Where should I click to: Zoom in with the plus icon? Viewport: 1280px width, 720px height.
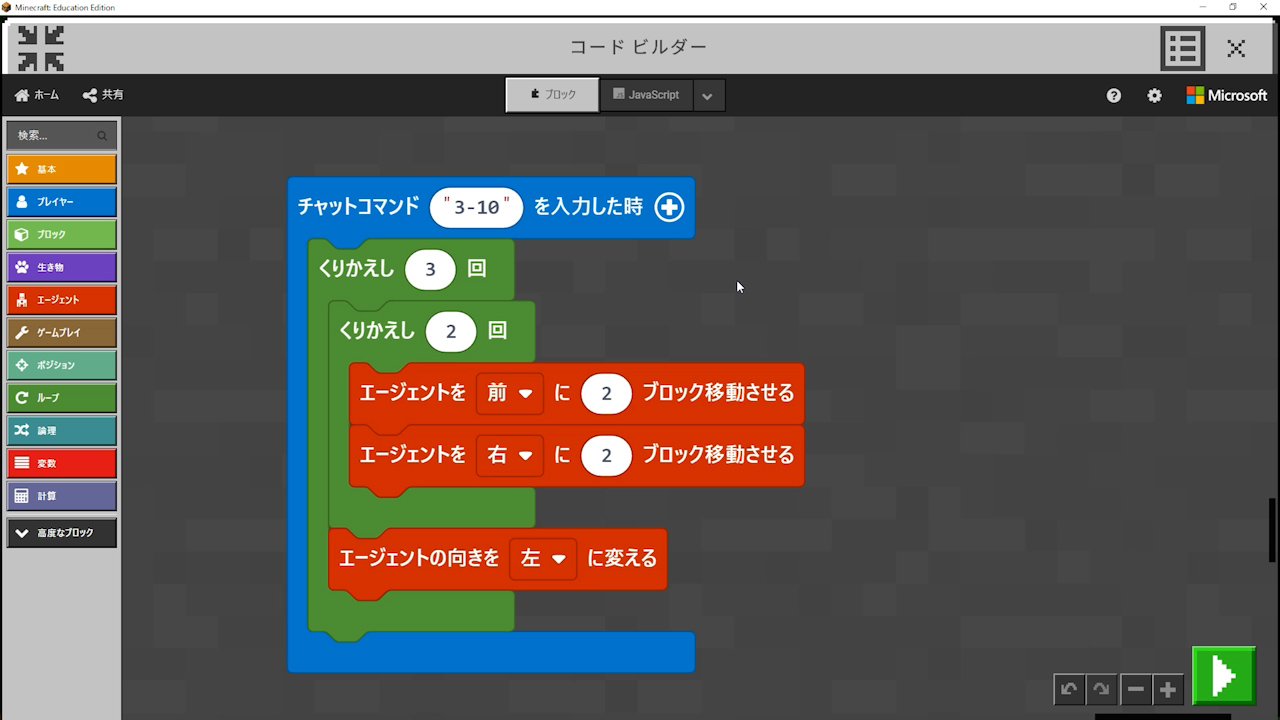pos(1167,689)
